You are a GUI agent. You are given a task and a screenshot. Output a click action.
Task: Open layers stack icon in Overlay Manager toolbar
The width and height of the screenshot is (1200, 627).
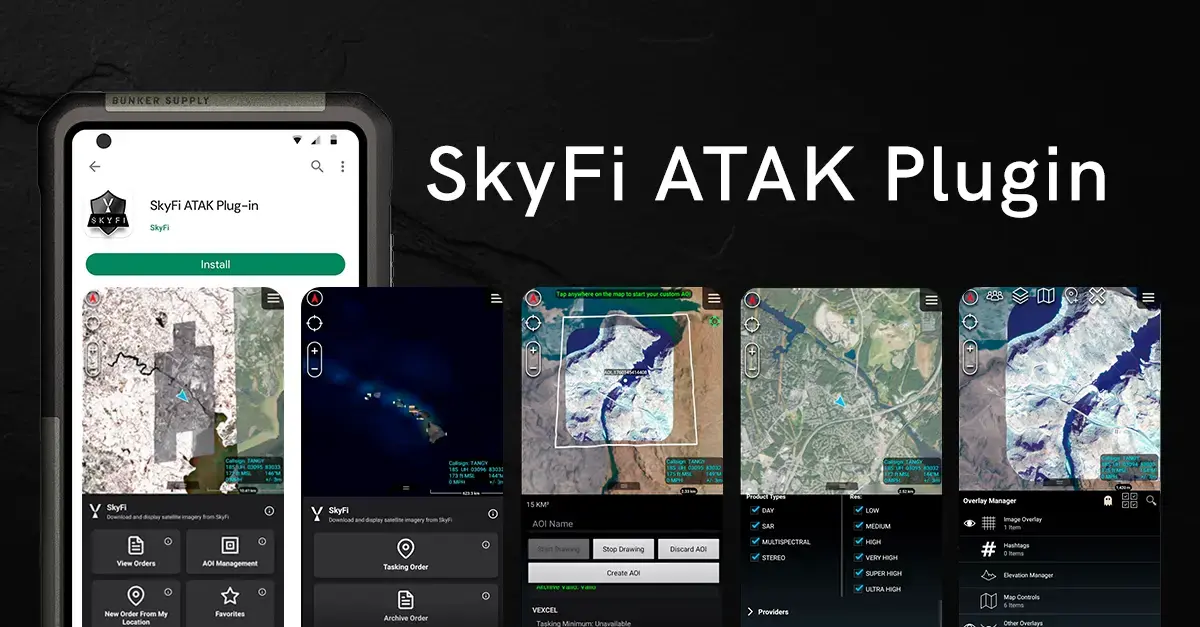click(1020, 296)
